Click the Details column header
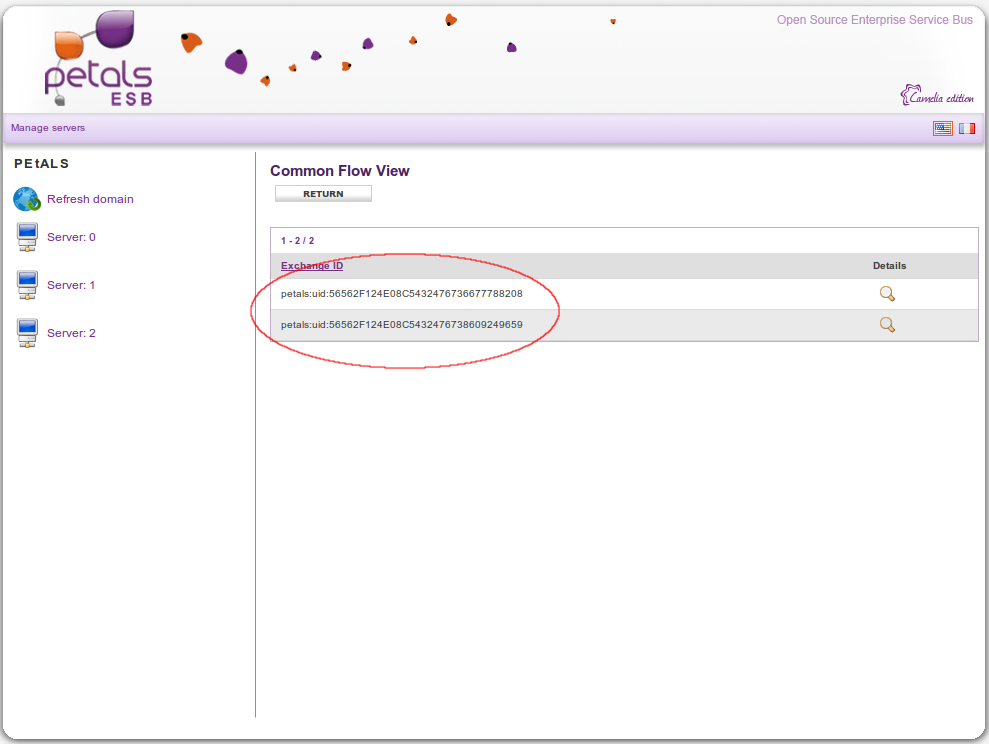The width and height of the screenshot is (989, 744). click(889, 266)
